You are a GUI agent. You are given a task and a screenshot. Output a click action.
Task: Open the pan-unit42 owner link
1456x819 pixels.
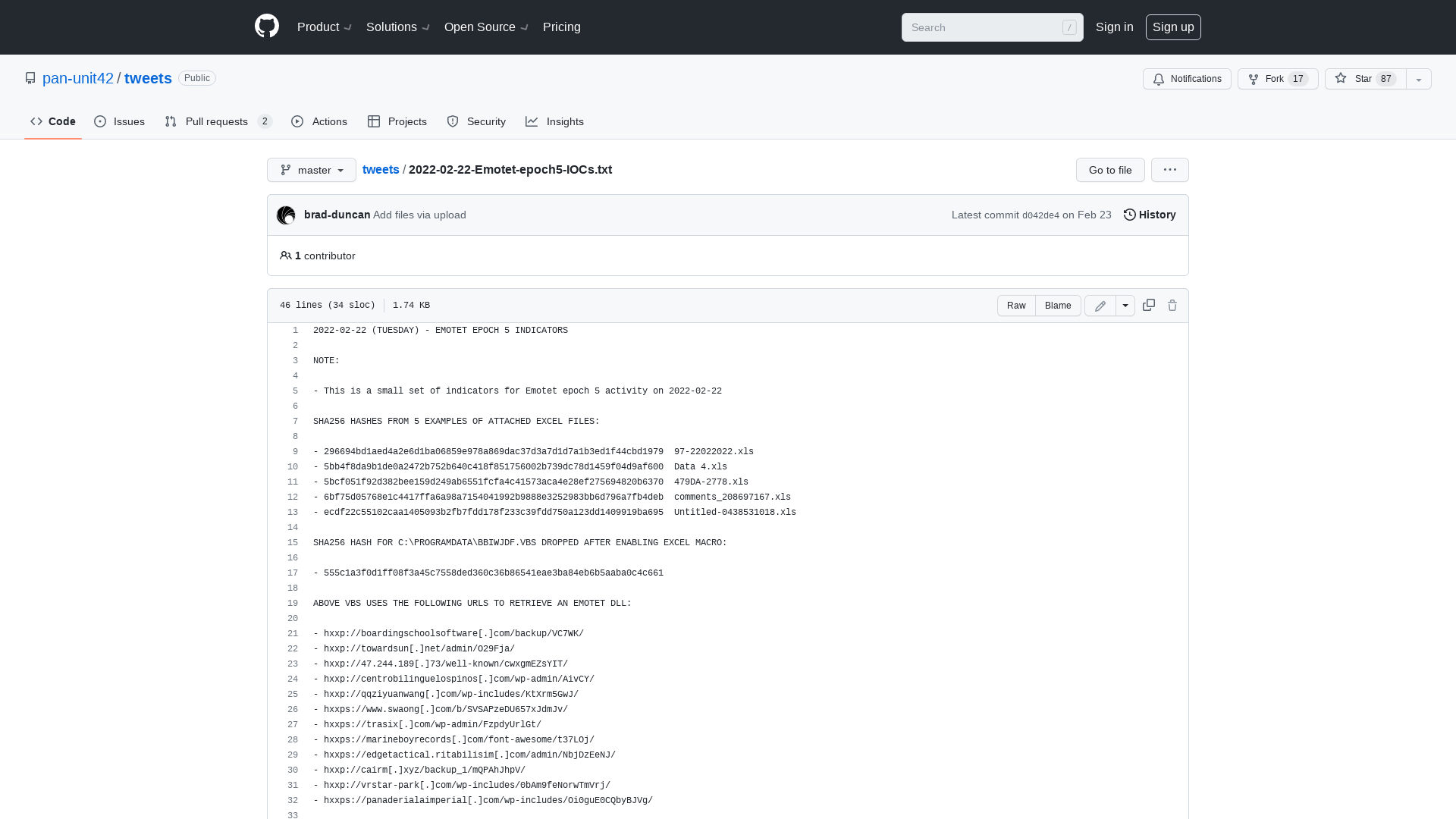(78, 78)
